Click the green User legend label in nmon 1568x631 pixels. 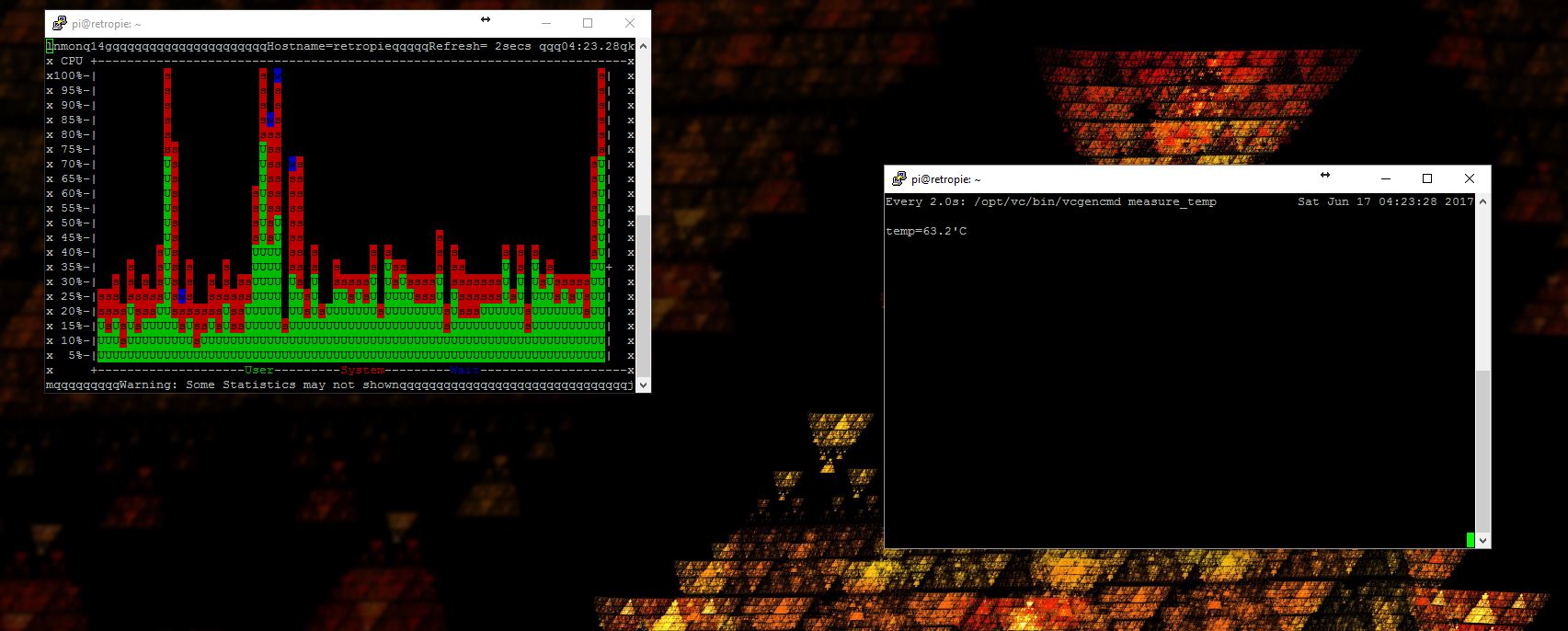259,370
